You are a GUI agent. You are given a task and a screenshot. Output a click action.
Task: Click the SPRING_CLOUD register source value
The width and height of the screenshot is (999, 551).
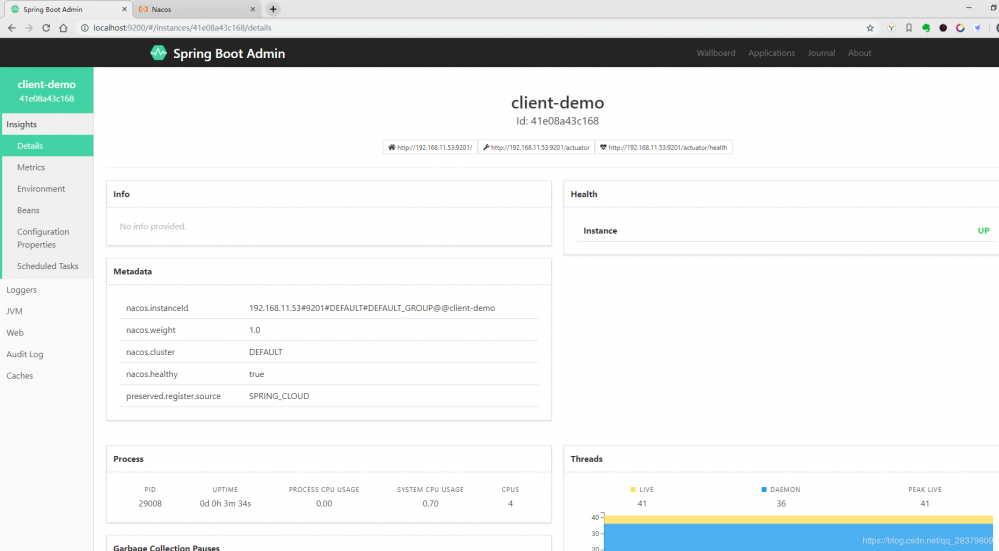[278, 396]
